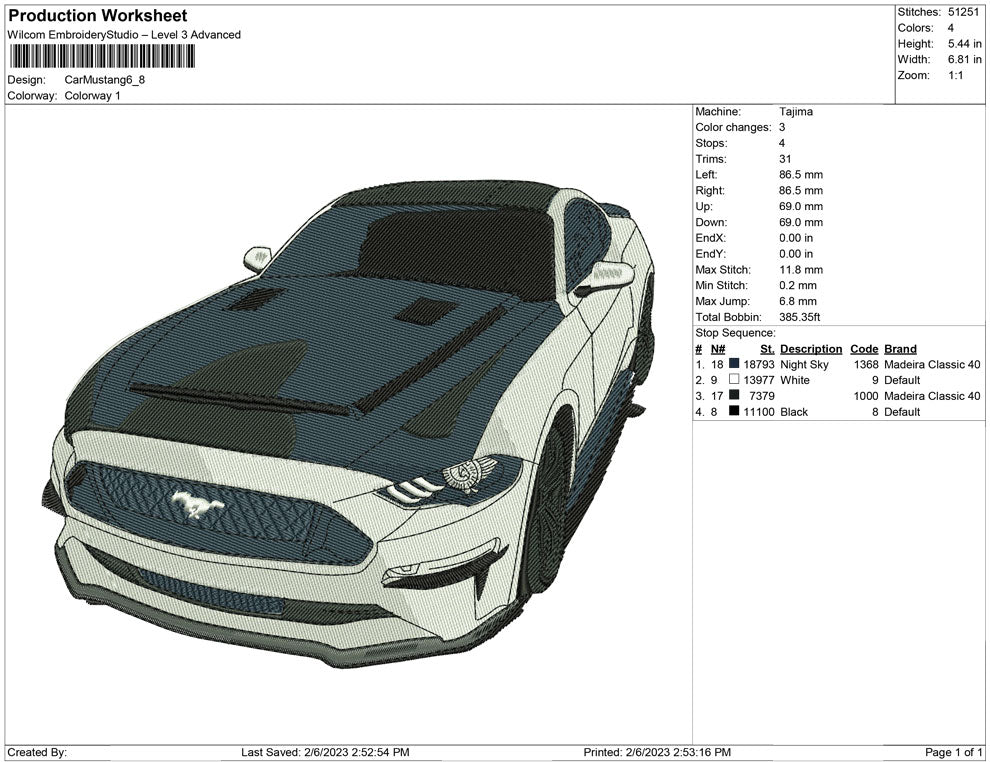Click the Mustang pony emblem on the grille
Image resolution: width=990 pixels, height=762 pixels.
(x=198, y=505)
